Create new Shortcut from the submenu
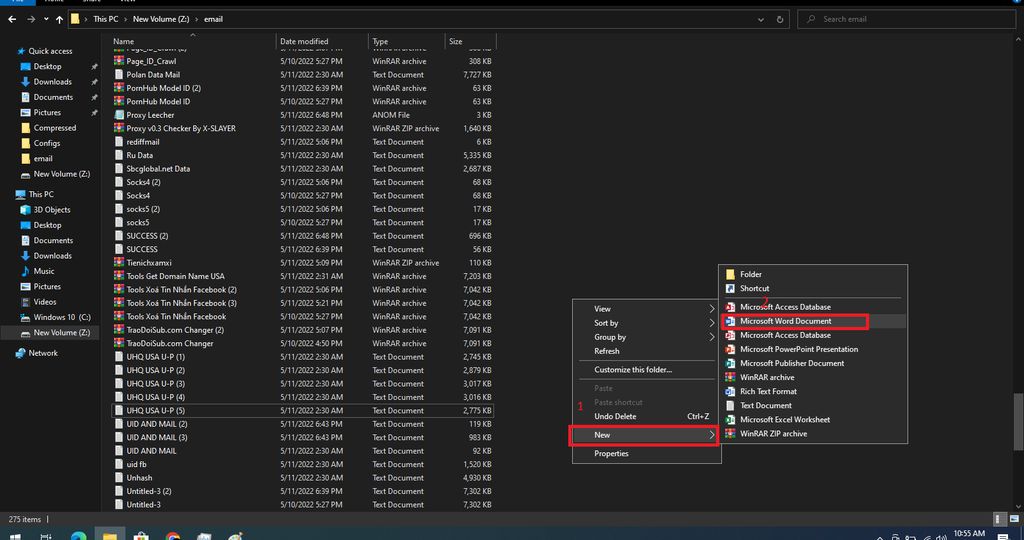 point(813,289)
